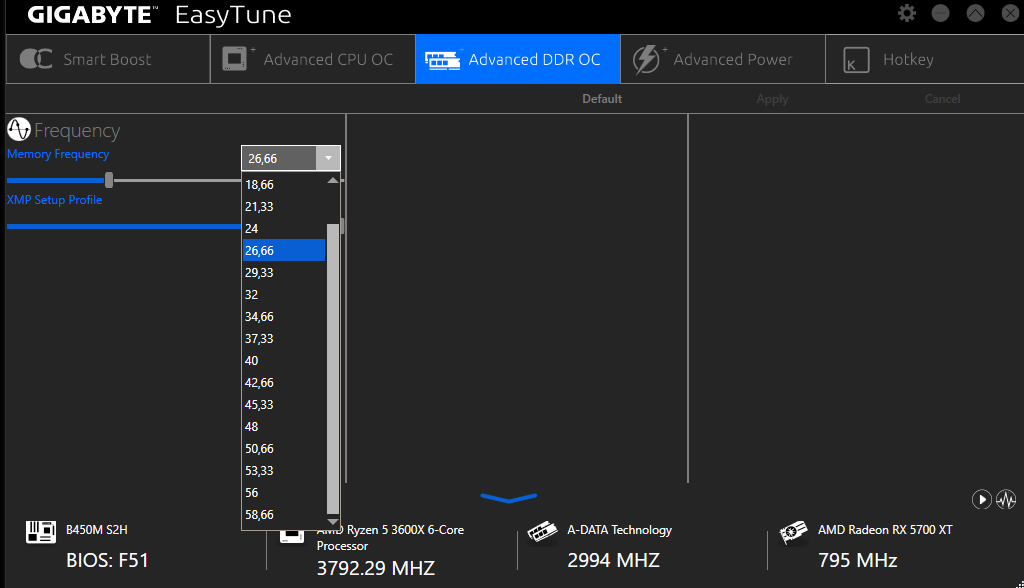Click the B450M S2H motherboard icon
The height and width of the screenshot is (588, 1024).
pos(40,532)
